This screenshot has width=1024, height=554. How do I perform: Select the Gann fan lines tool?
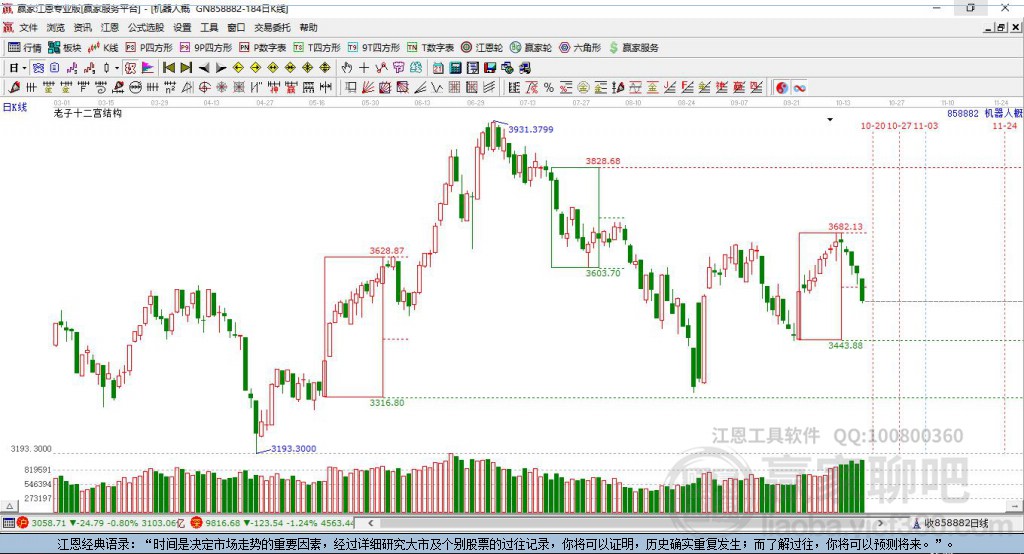[368, 88]
